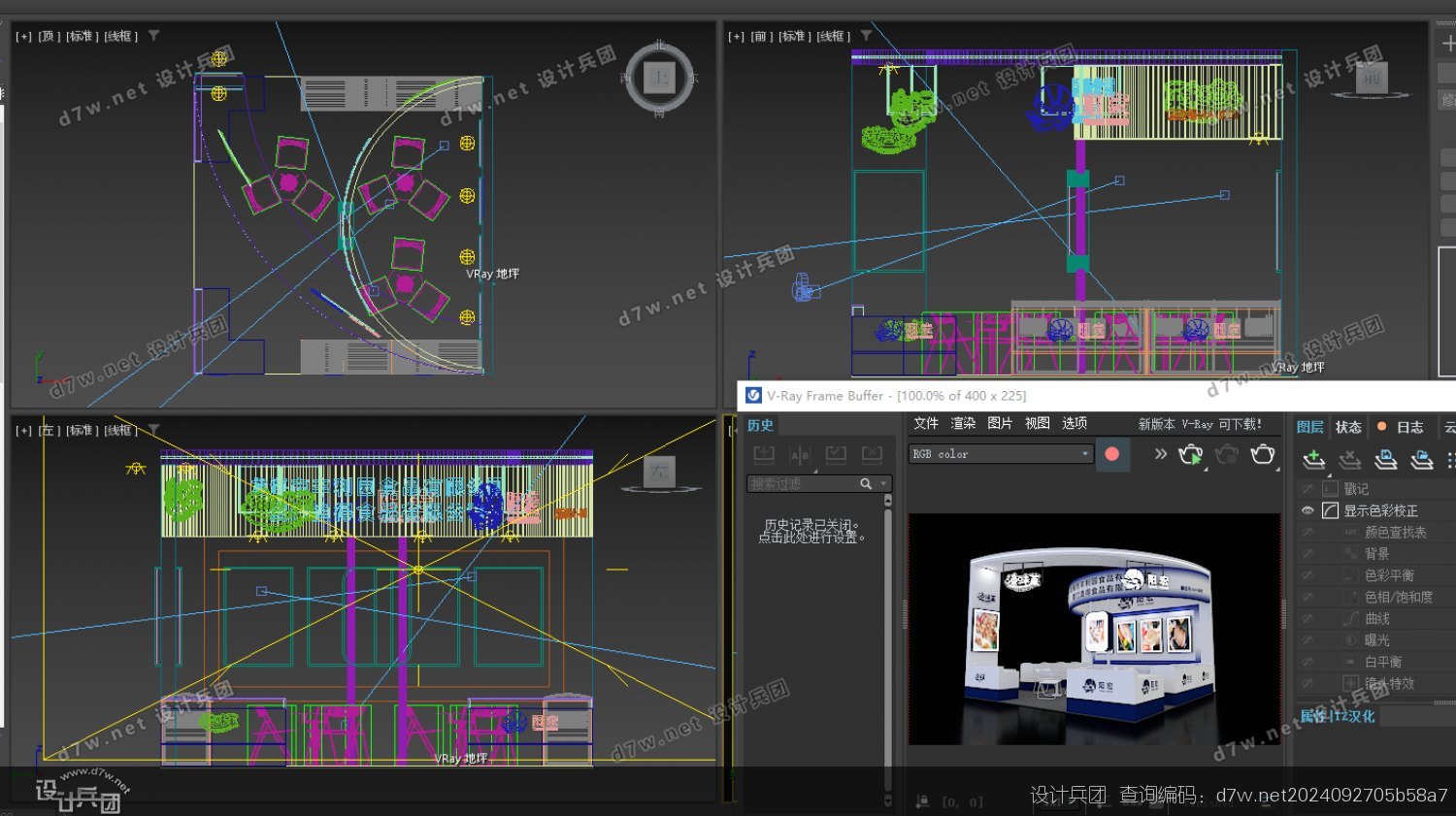Image resolution: width=1456 pixels, height=816 pixels.
Task: Click the front viewport filter funnel icon
Action: click(866, 36)
